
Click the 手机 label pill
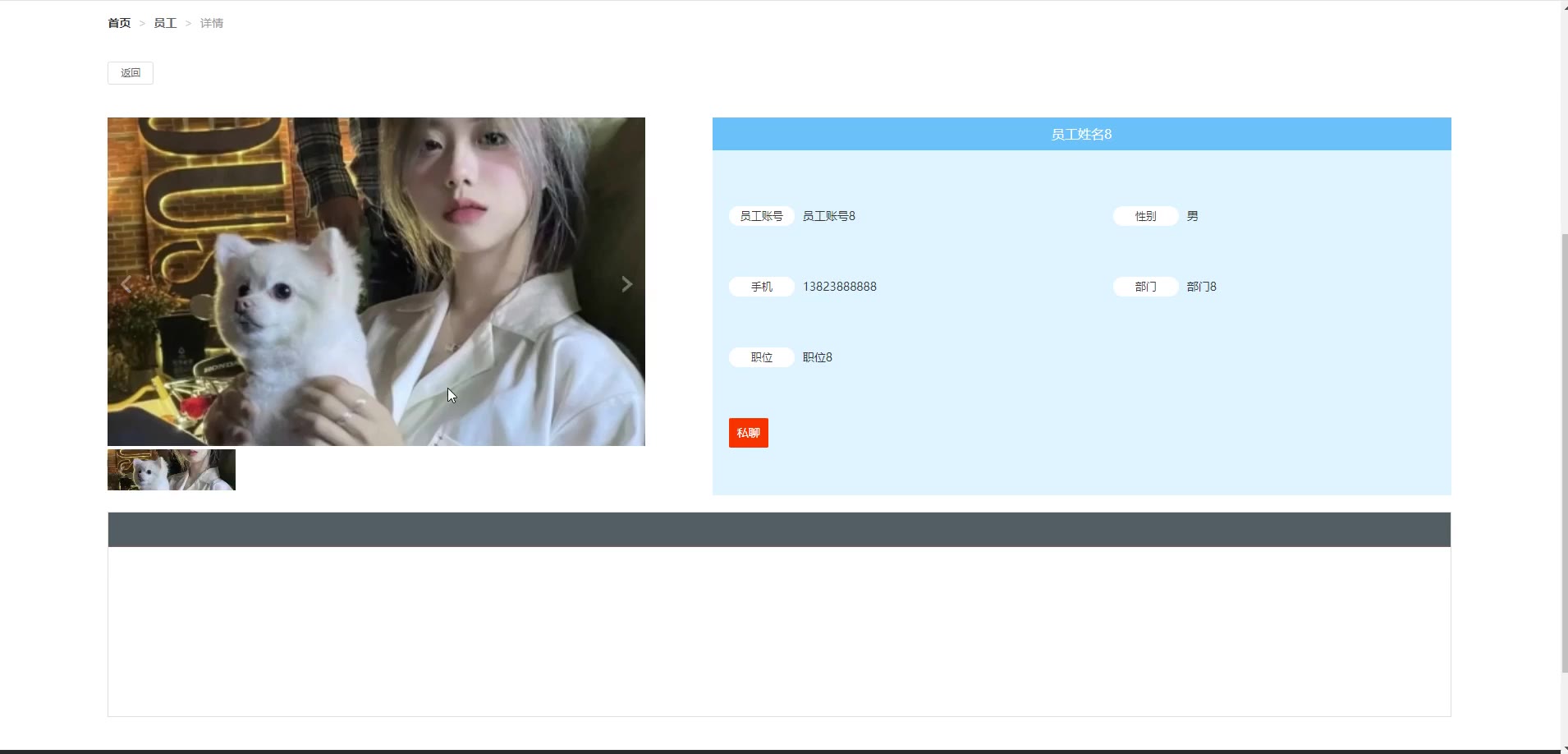[x=762, y=287]
